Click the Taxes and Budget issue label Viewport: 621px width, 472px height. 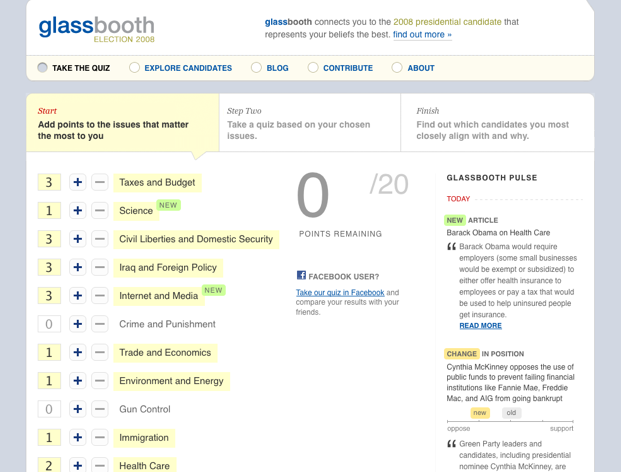pos(157,183)
